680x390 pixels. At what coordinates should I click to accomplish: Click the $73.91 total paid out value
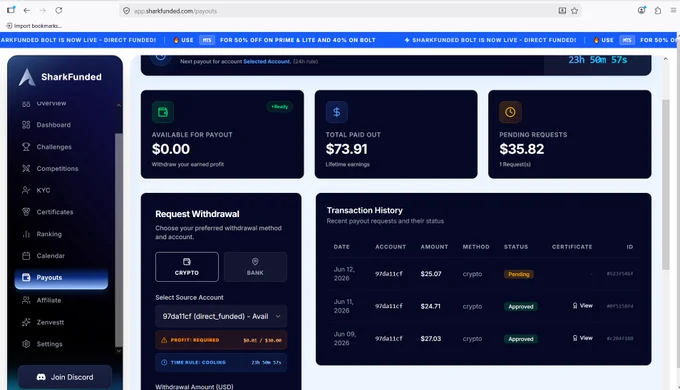[347, 149]
